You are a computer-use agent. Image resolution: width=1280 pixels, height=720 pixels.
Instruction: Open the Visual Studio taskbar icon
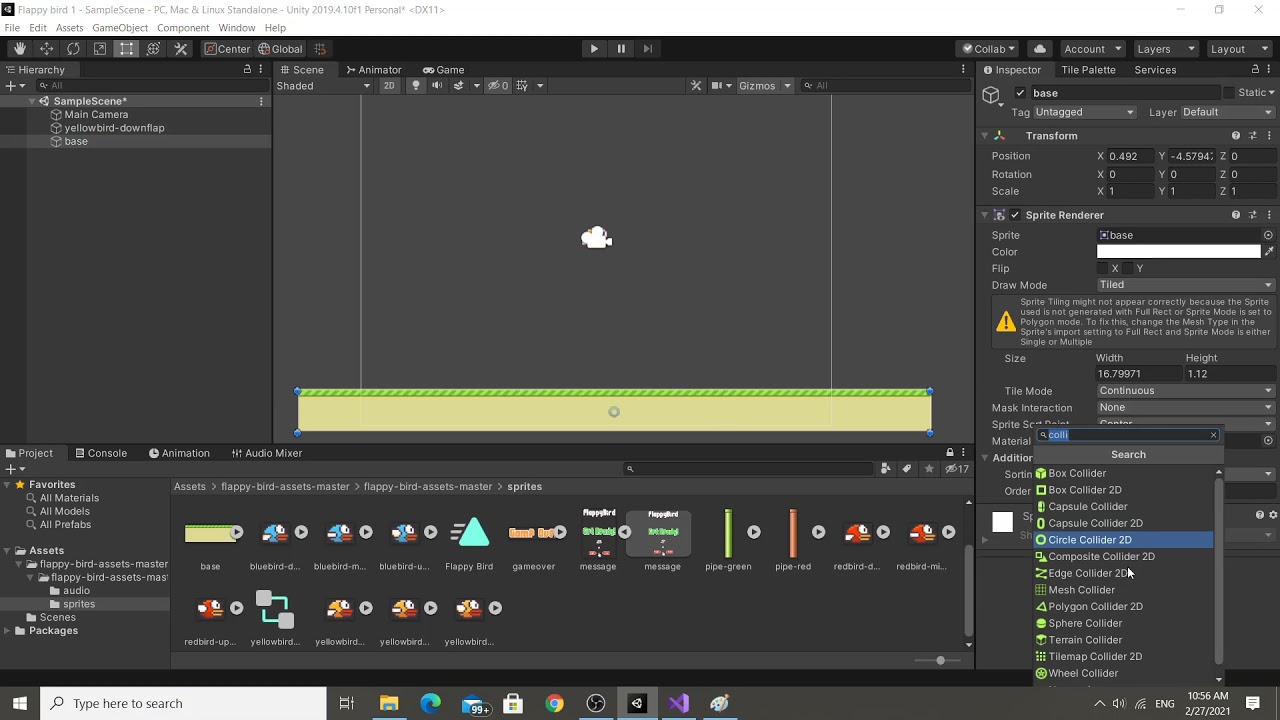click(x=679, y=703)
